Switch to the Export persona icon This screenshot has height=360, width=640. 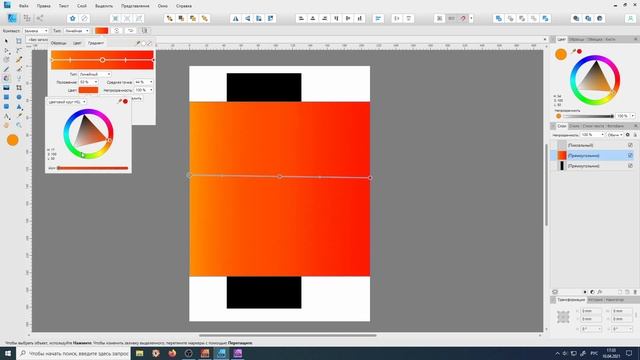point(40,18)
